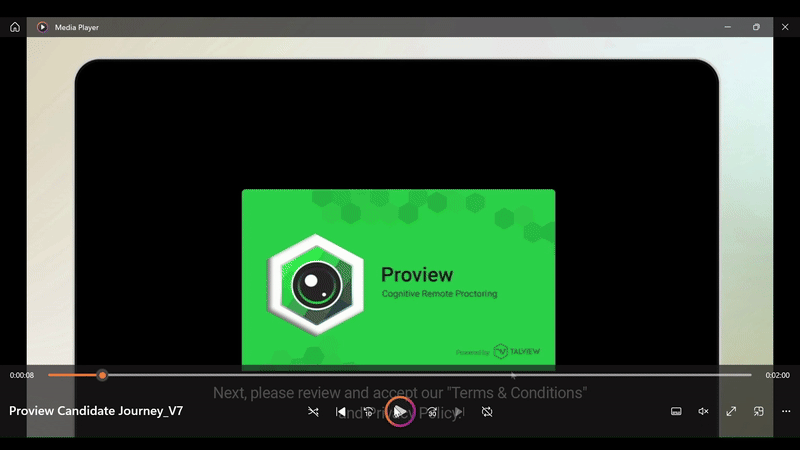The image size is (800, 450).
Task: Click elapsed time 0:00:08
Action: (x=22, y=375)
